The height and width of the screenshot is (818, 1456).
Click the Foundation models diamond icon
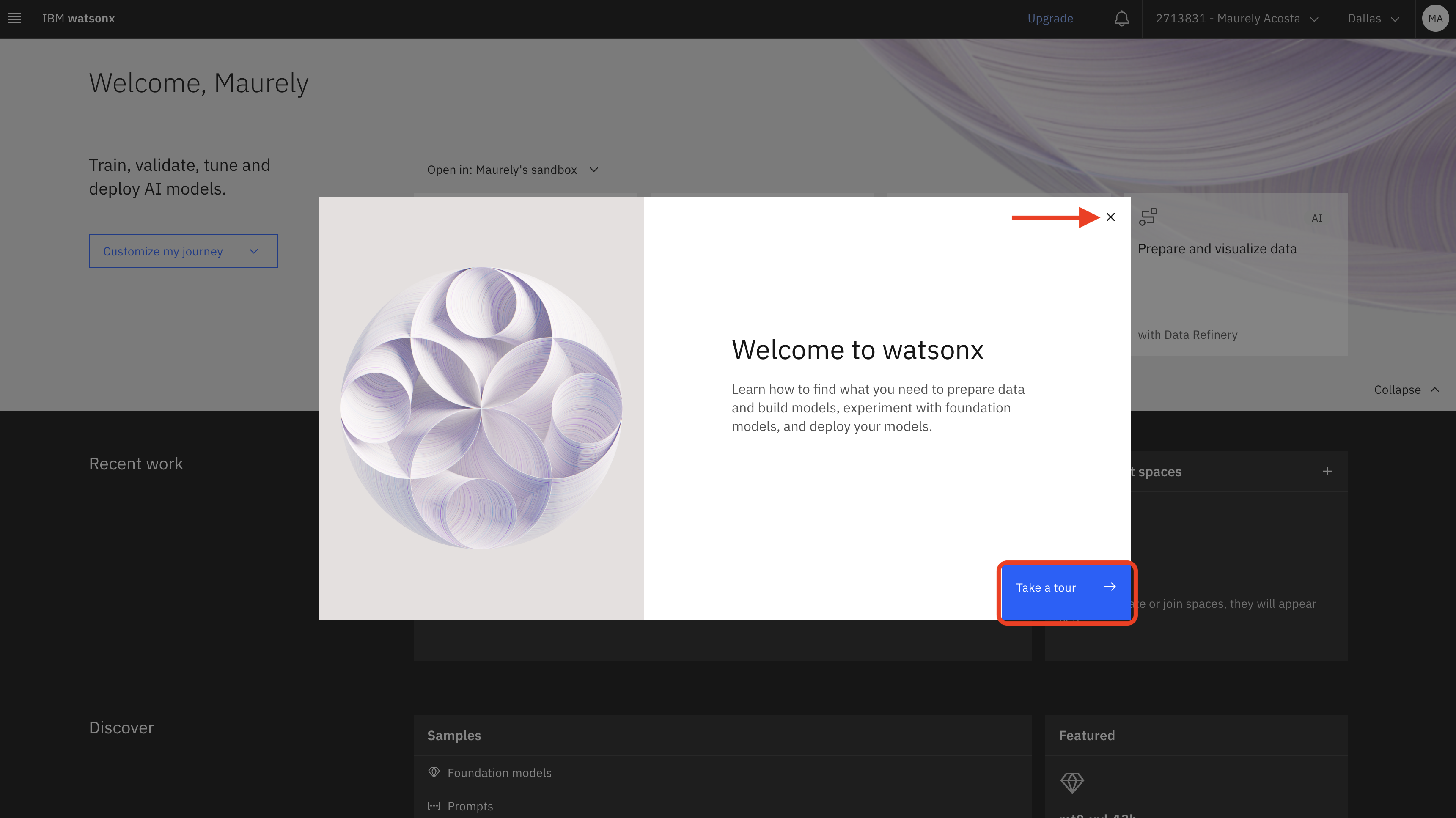434,772
